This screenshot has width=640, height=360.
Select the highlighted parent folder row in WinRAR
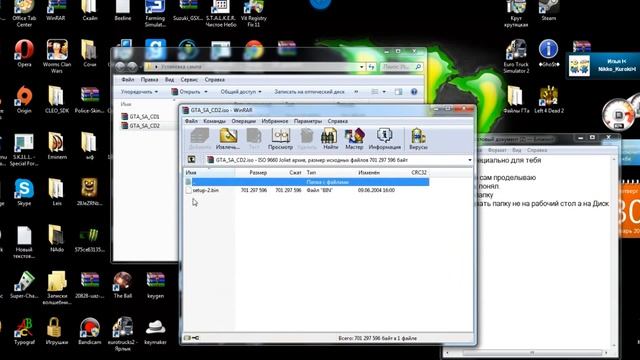(x=306, y=182)
